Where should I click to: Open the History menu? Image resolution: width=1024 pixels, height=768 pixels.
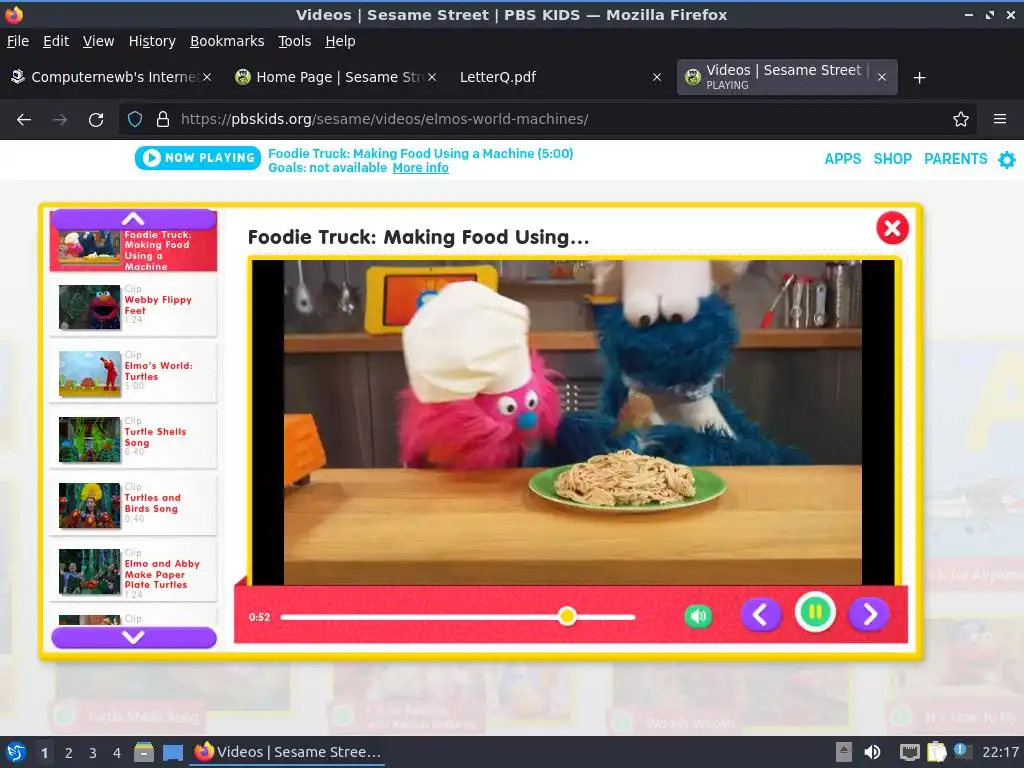pyautogui.click(x=152, y=41)
